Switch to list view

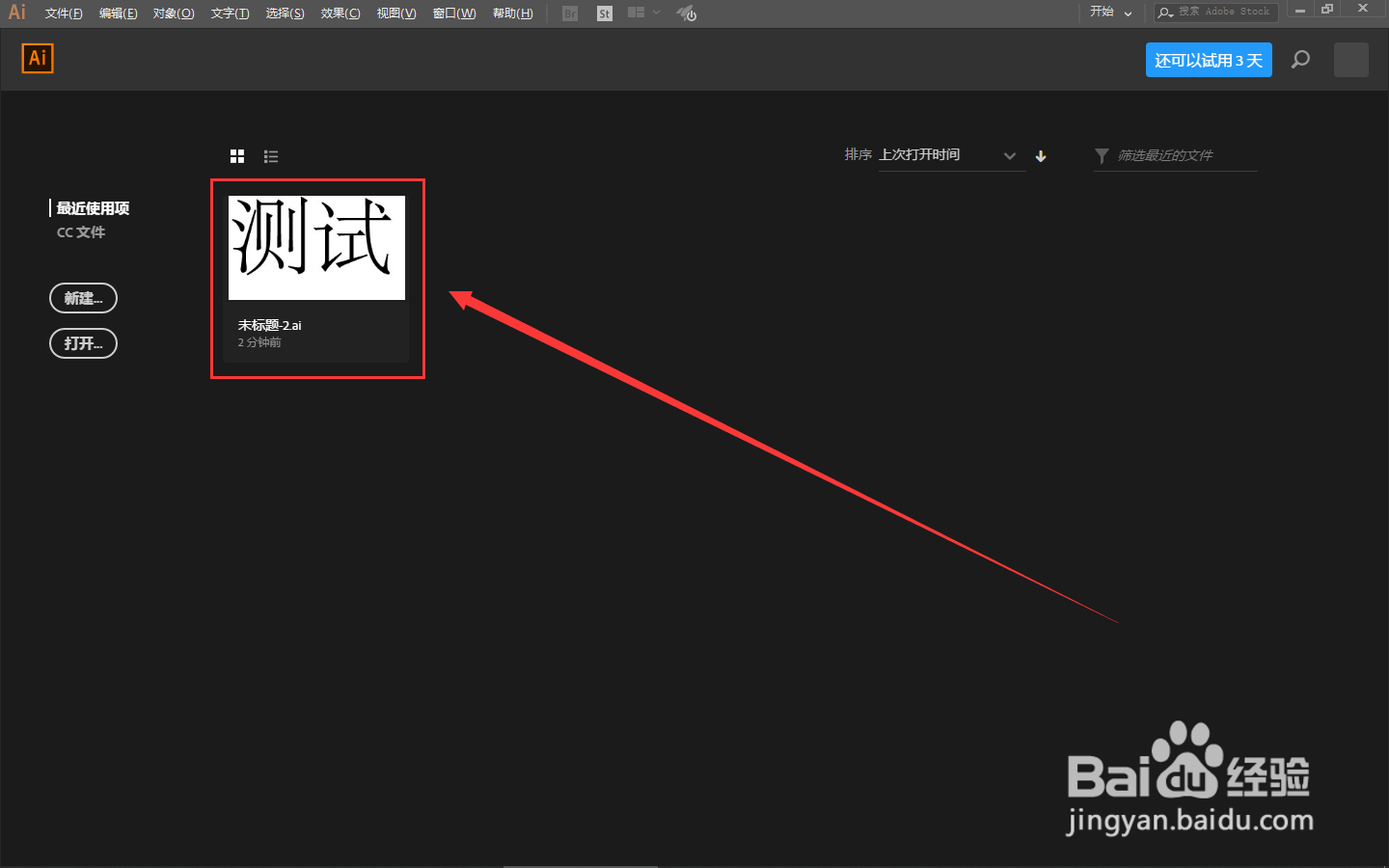(x=271, y=156)
